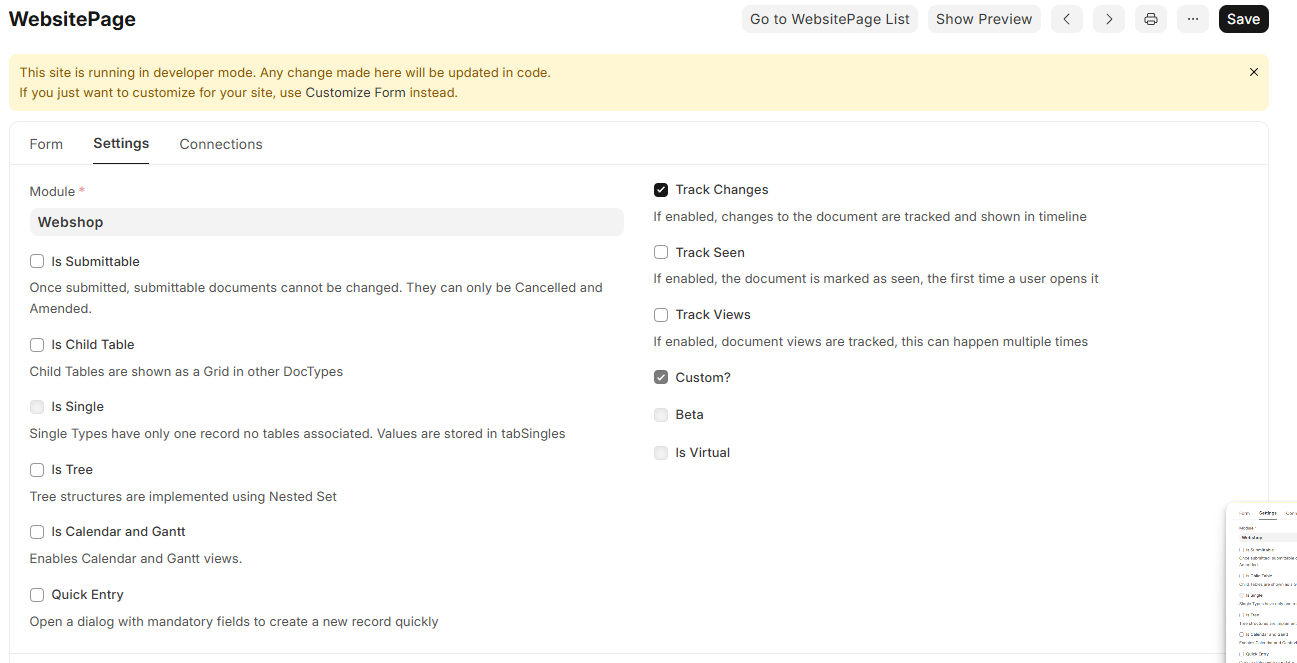Open the three-dots more menu

coord(1193,19)
